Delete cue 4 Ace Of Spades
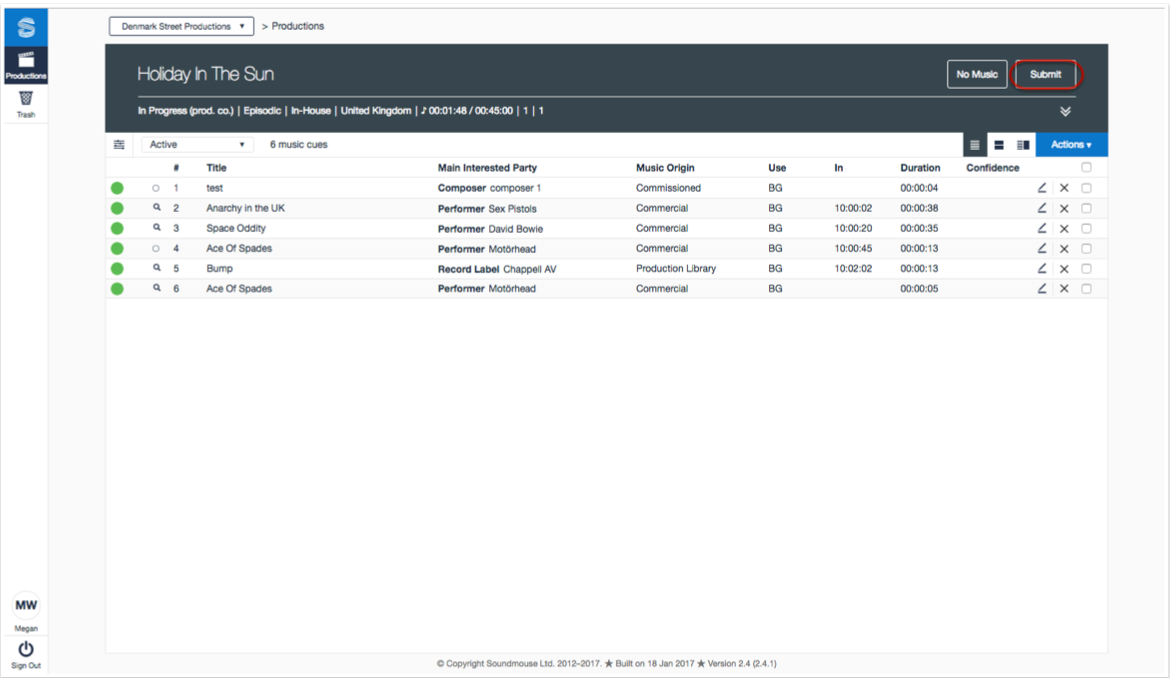Screen dimensions: 1171x678 pos(1064,249)
